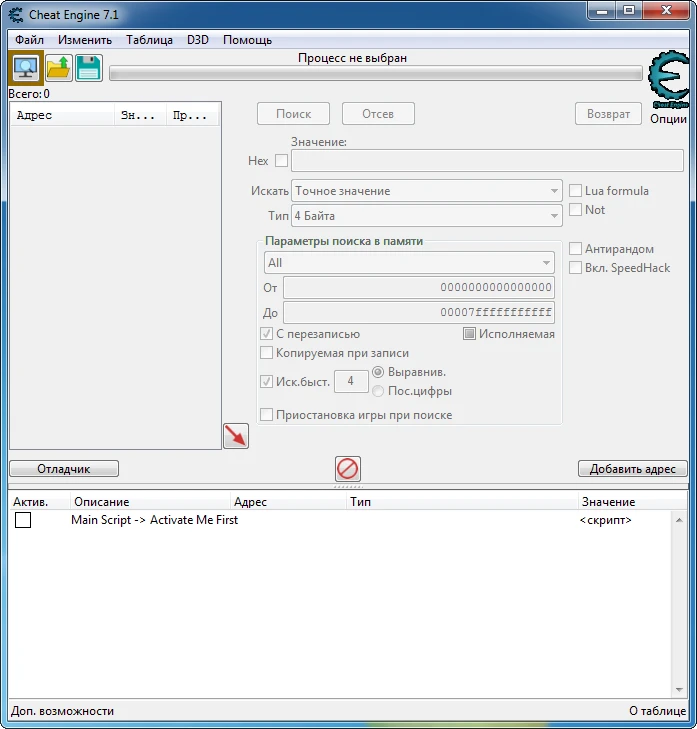Viewport: 697px width, 729px height.
Task: Open the Тип value type dropdown
Action: point(426,216)
